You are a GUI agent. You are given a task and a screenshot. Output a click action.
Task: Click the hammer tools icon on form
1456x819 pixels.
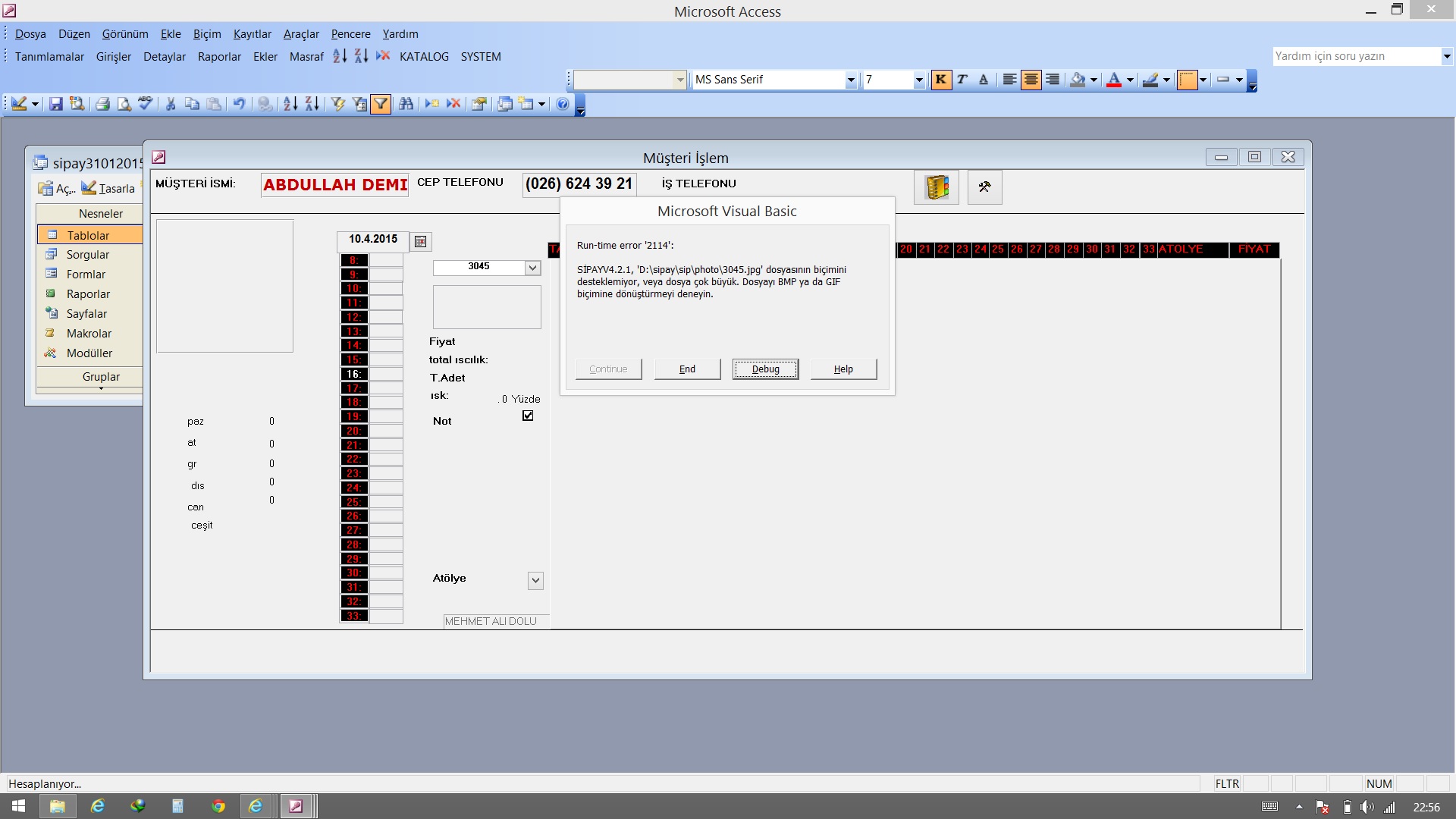984,187
